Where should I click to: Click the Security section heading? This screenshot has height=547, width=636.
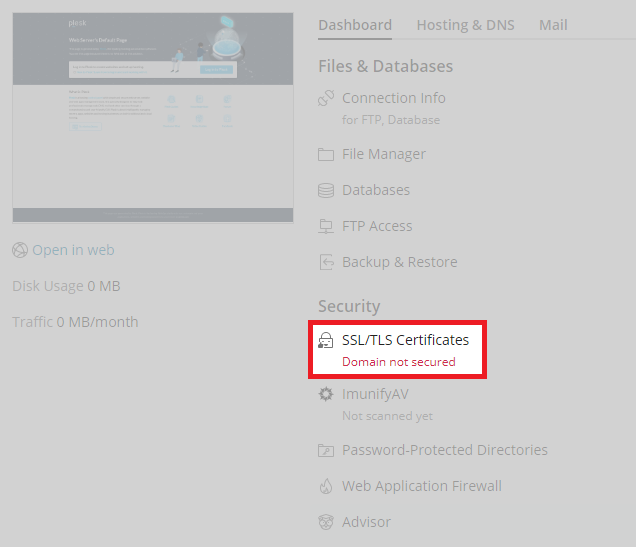tap(349, 307)
